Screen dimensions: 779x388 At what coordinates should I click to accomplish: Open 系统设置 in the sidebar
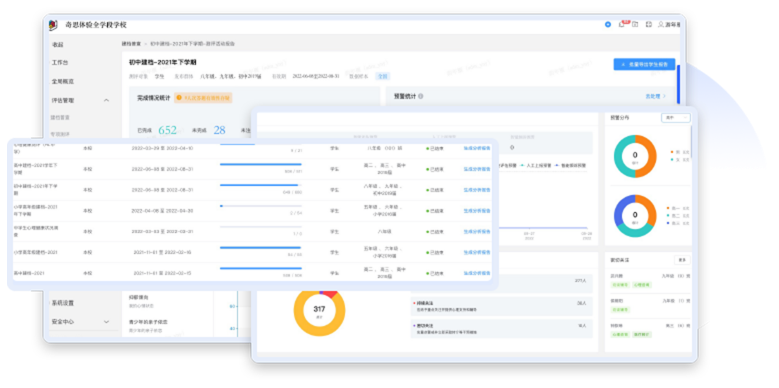63,303
